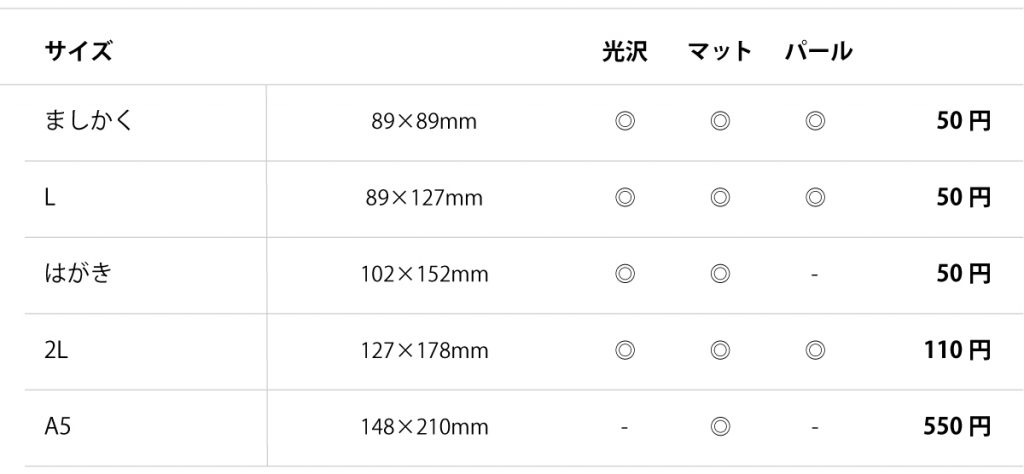The height and width of the screenshot is (474, 1024).
Task: Click the サイズ column header
Action: click(78, 50)
